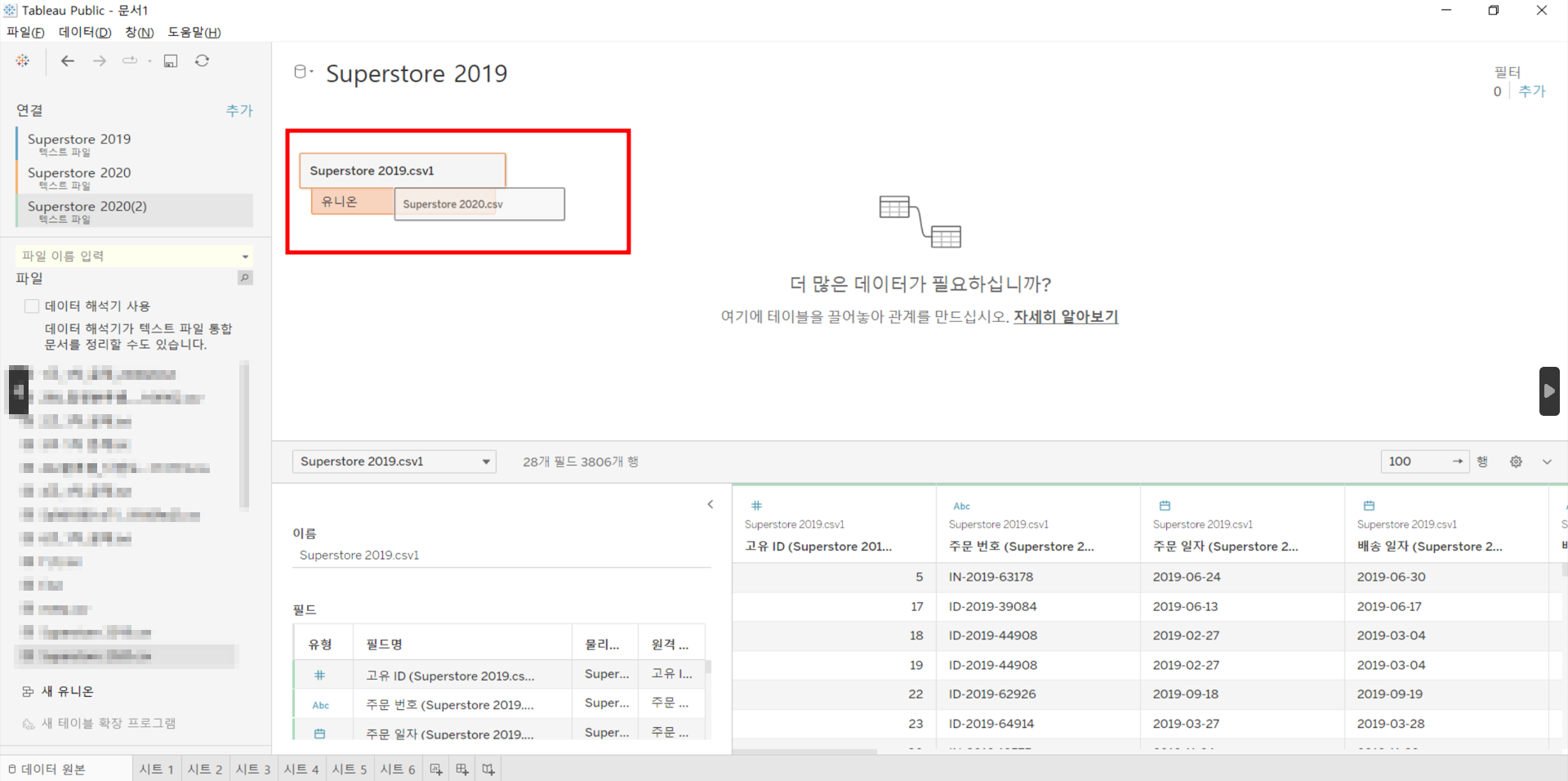Switch to the 시트 3 tab
Image resolution: width=1568 pixels, height=781 pixels.
[253, 769]
